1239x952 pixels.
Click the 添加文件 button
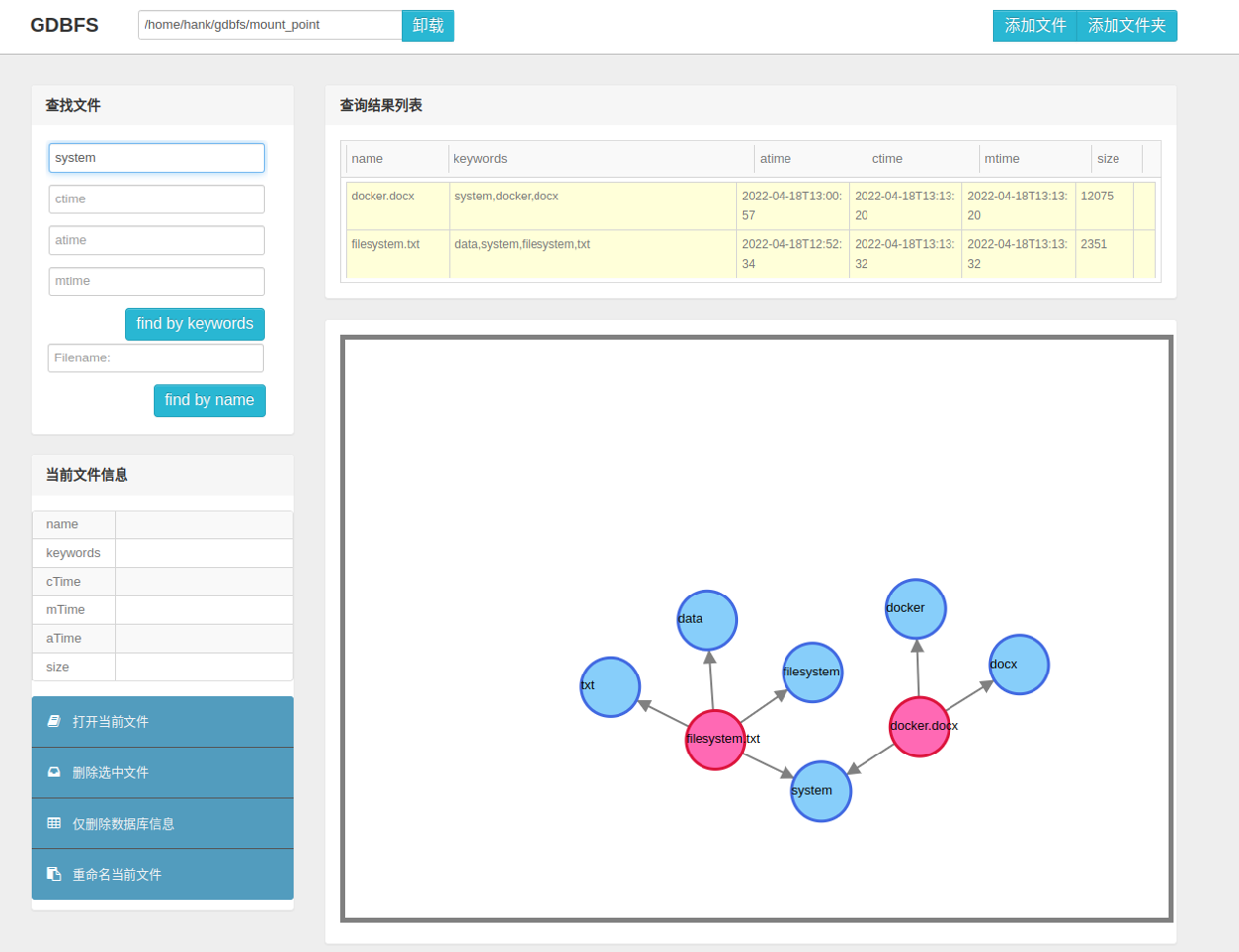click(1034, 26)
